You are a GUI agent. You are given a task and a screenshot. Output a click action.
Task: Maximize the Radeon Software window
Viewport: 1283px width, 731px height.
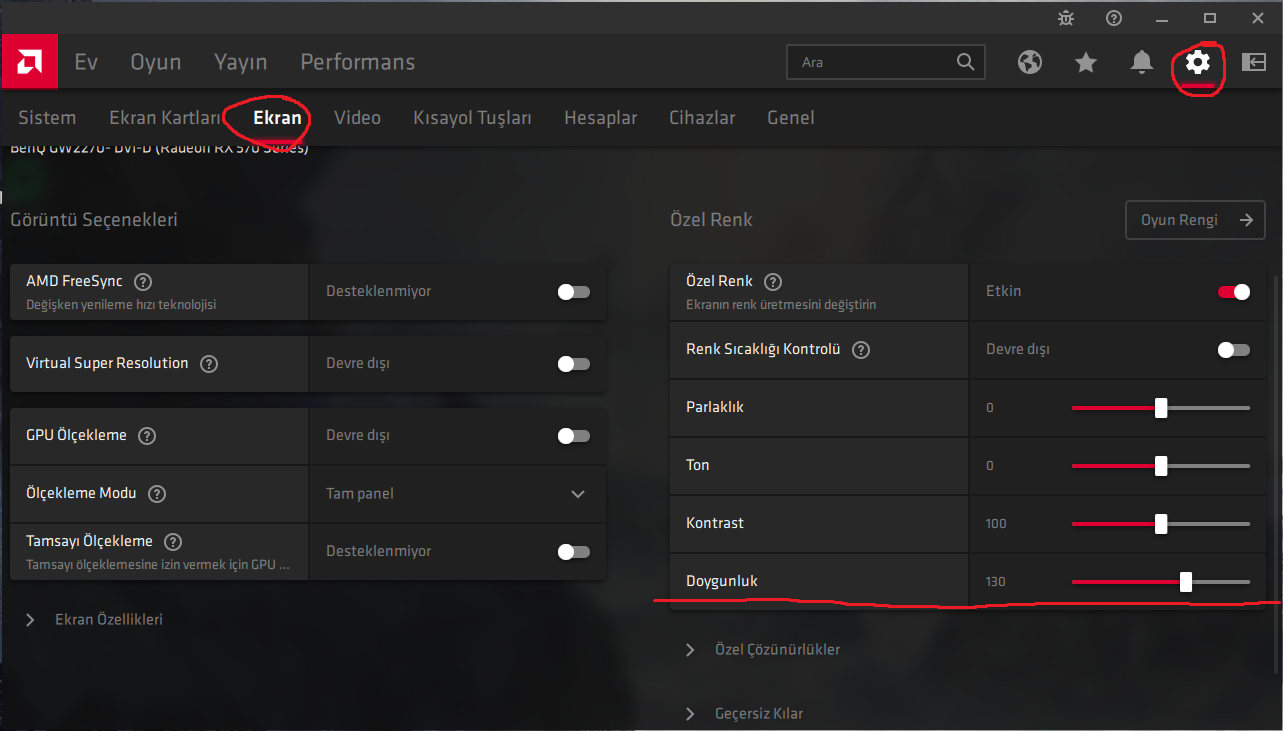[1209, 18]
